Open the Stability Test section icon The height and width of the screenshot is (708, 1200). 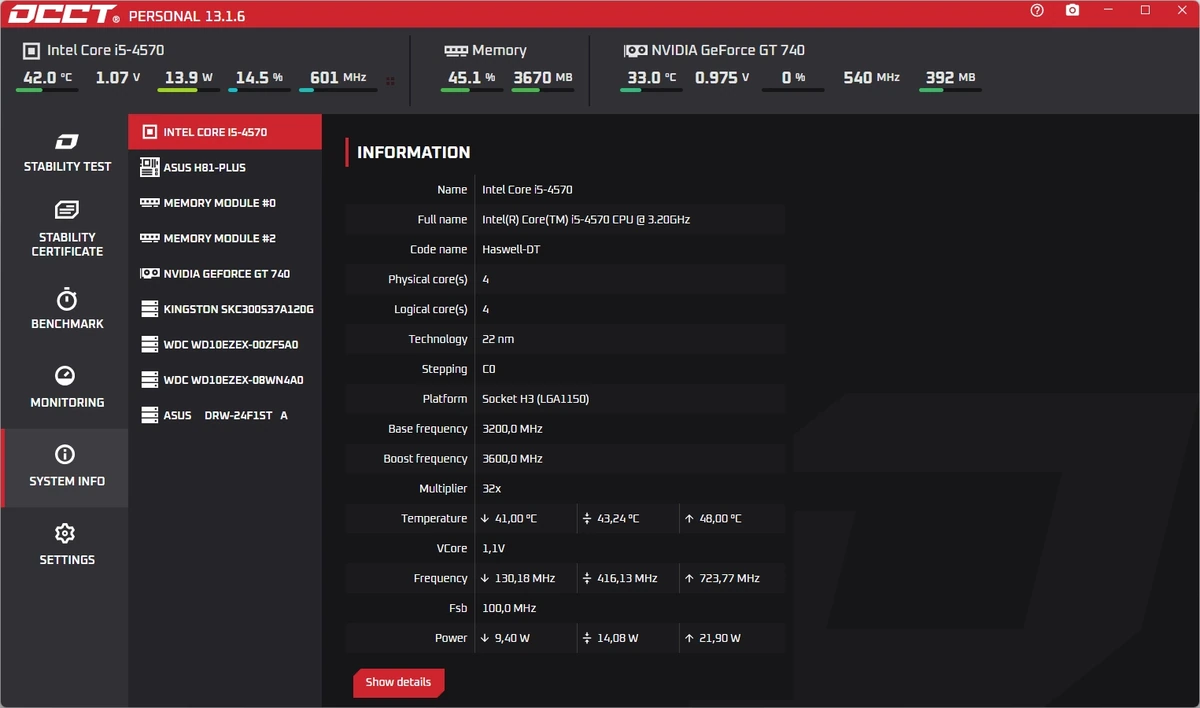67,141
